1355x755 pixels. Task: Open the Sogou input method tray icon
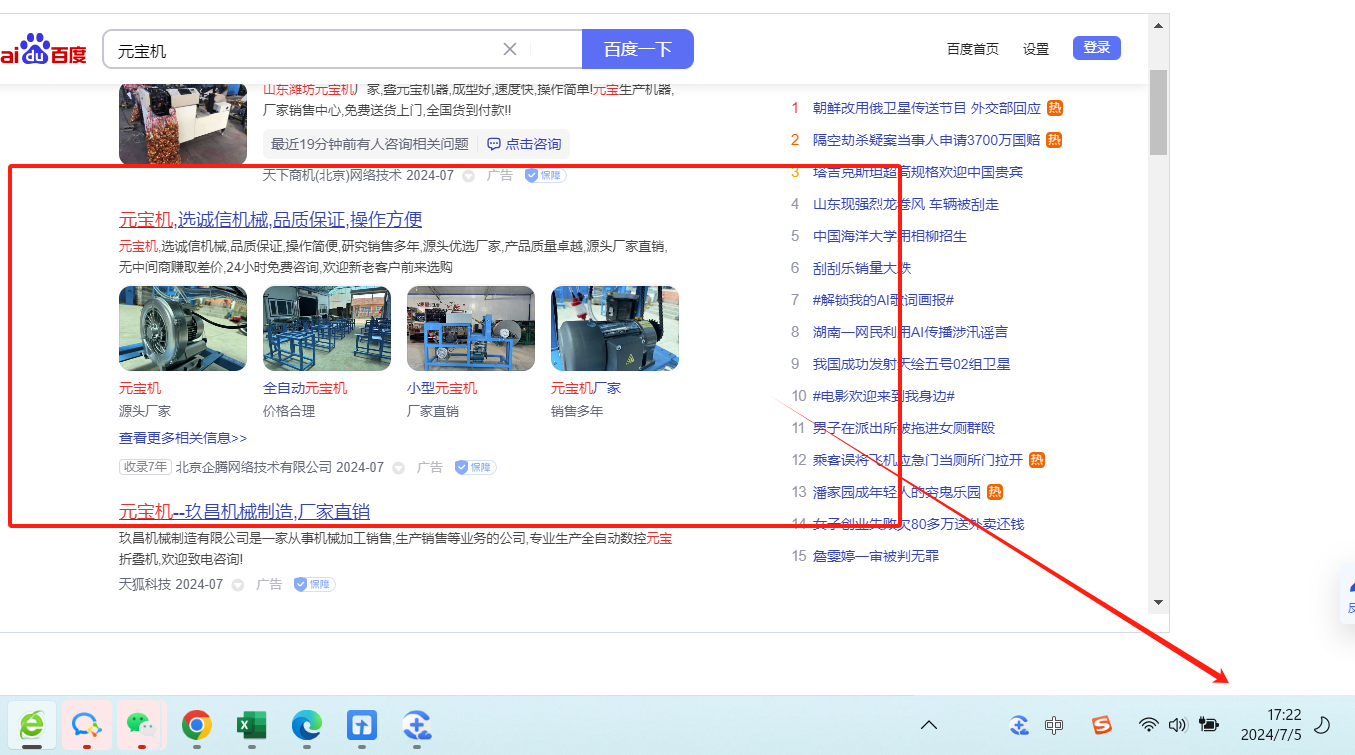(1101, 725)
